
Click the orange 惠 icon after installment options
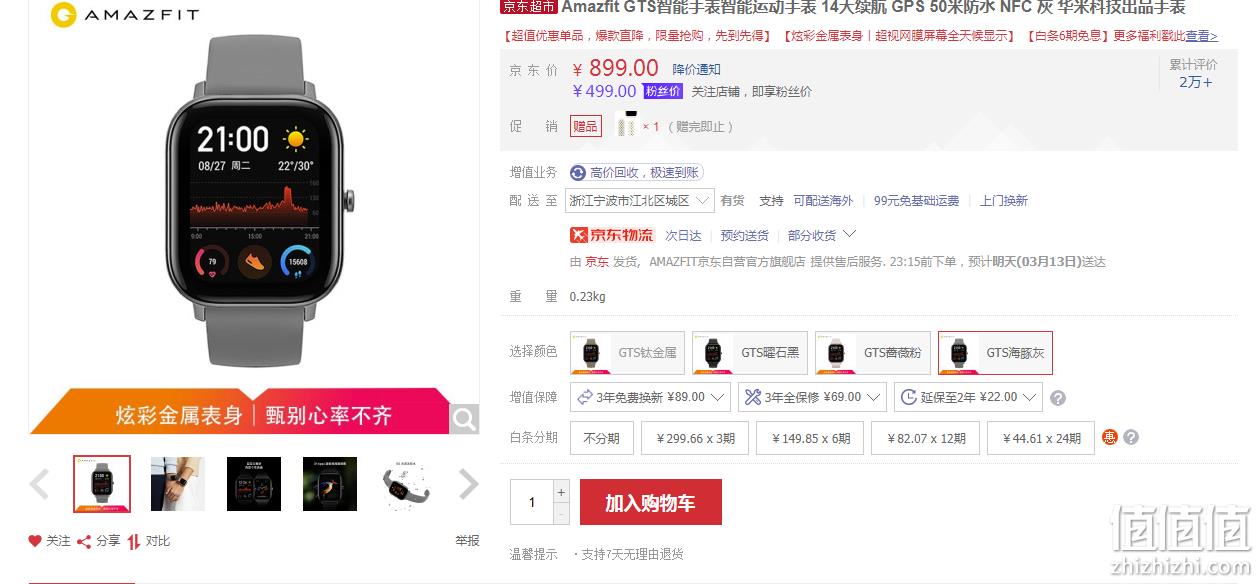(x=1109, y=437)
